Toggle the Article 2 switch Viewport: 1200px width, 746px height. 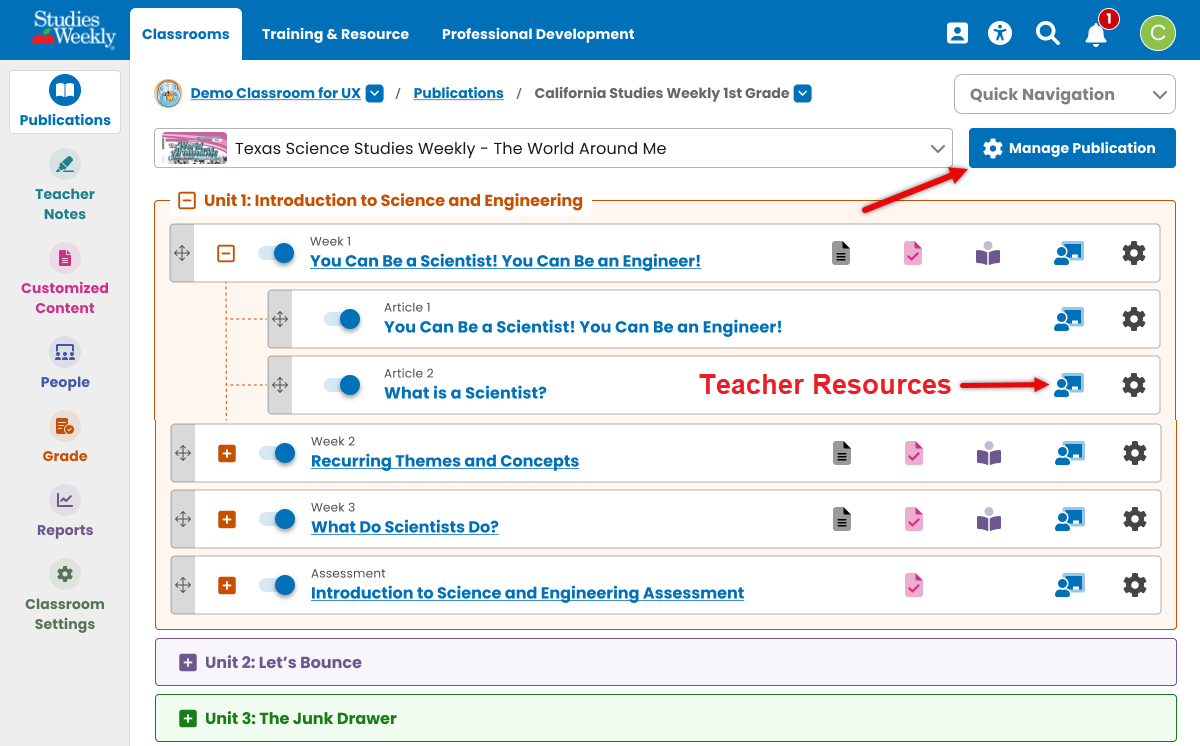click(x=342, y=385)
